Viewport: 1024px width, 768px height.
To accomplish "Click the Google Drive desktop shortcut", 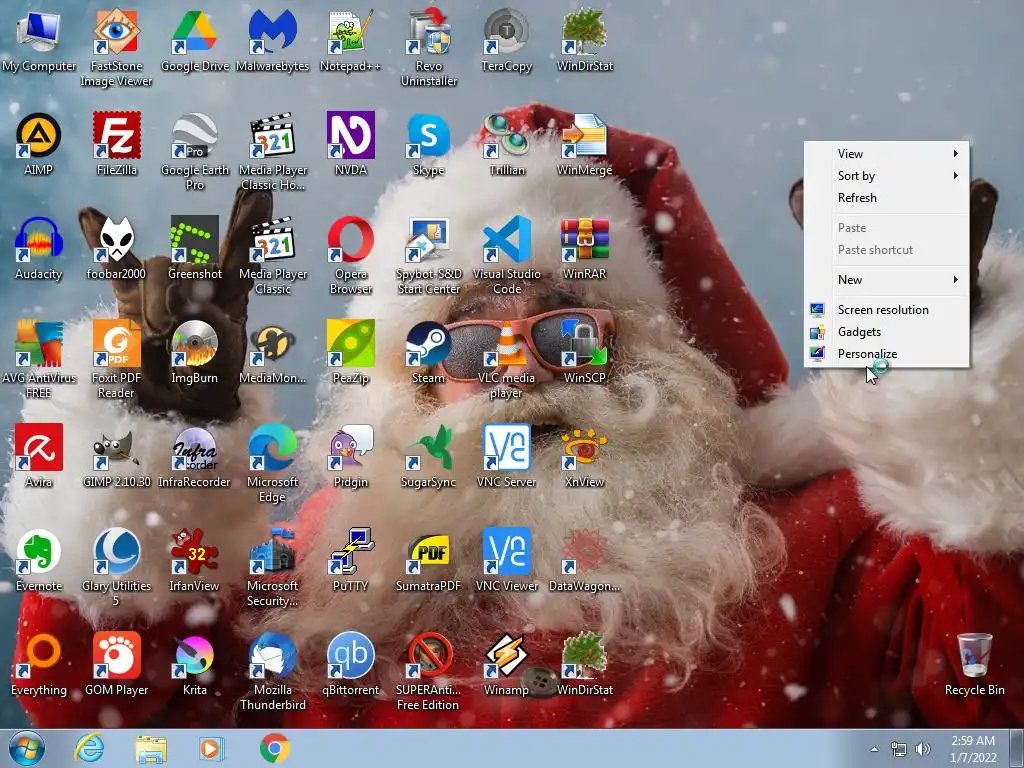I will [195, 40].
